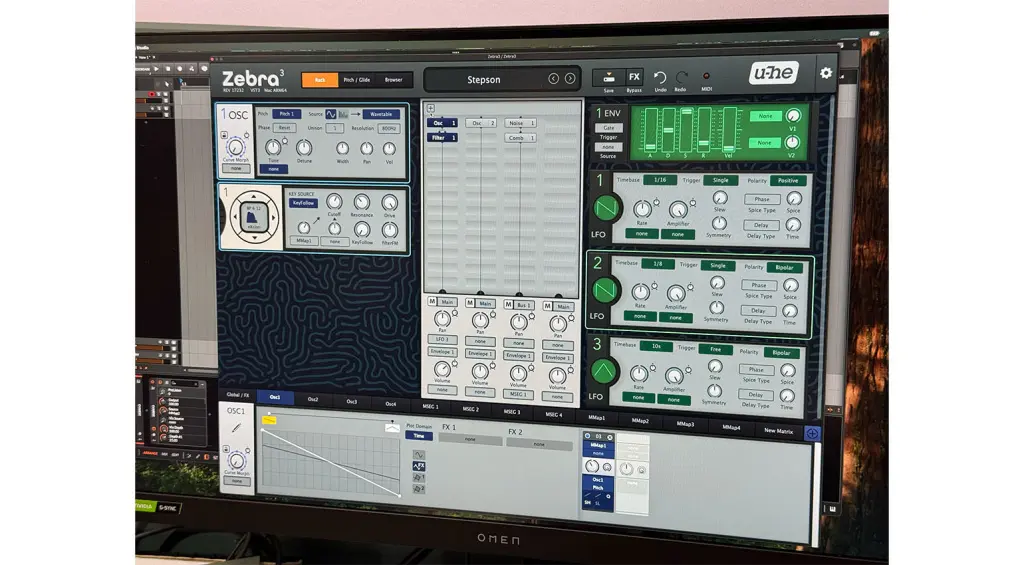
Task: Click the u-he logo
Action: (773, 73)
